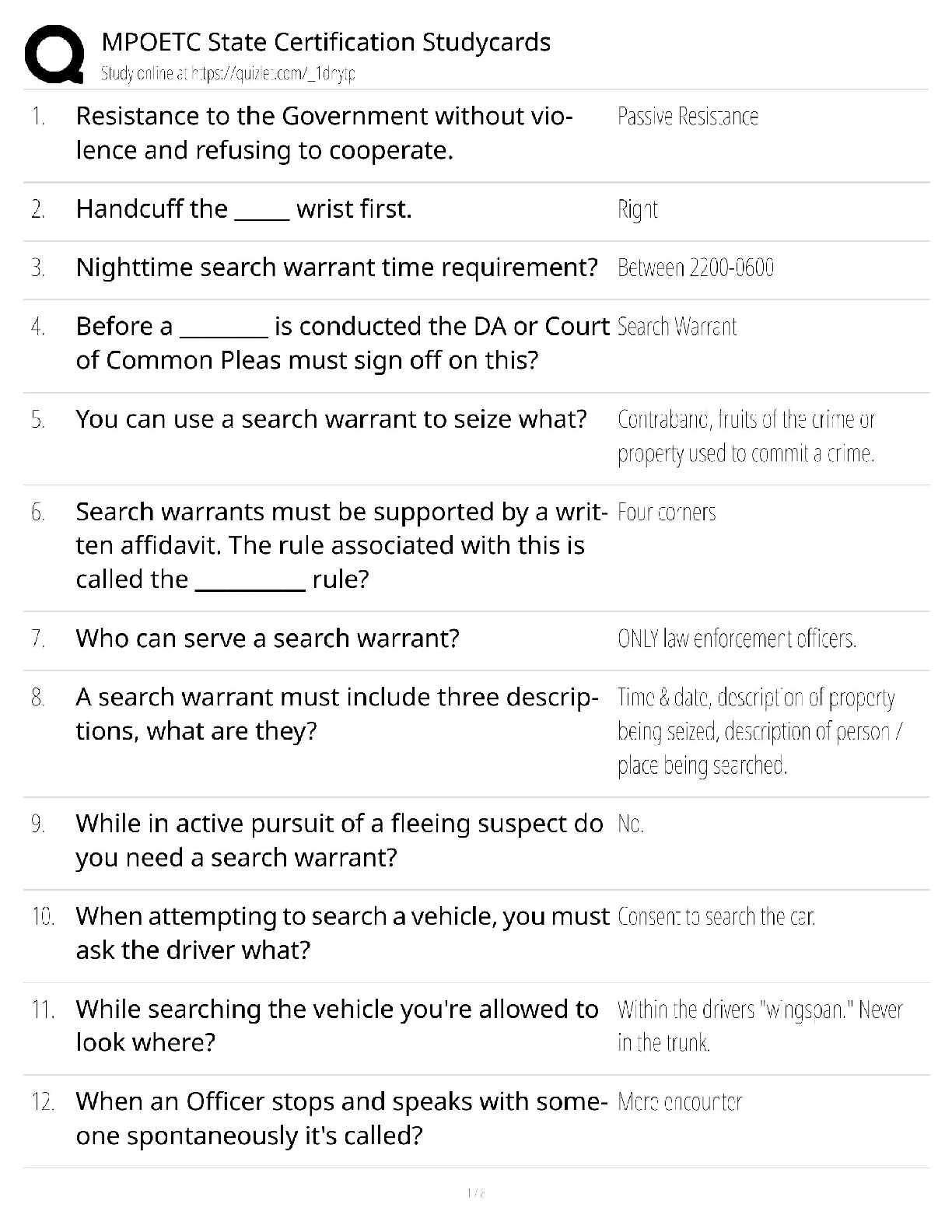
Task: Click the nighttime search warrant time question
Action: coord(336,268)
